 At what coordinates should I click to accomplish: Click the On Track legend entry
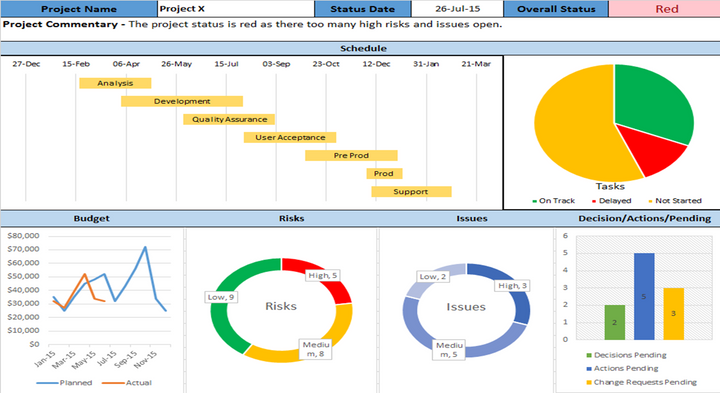click(x=553, y=201)
